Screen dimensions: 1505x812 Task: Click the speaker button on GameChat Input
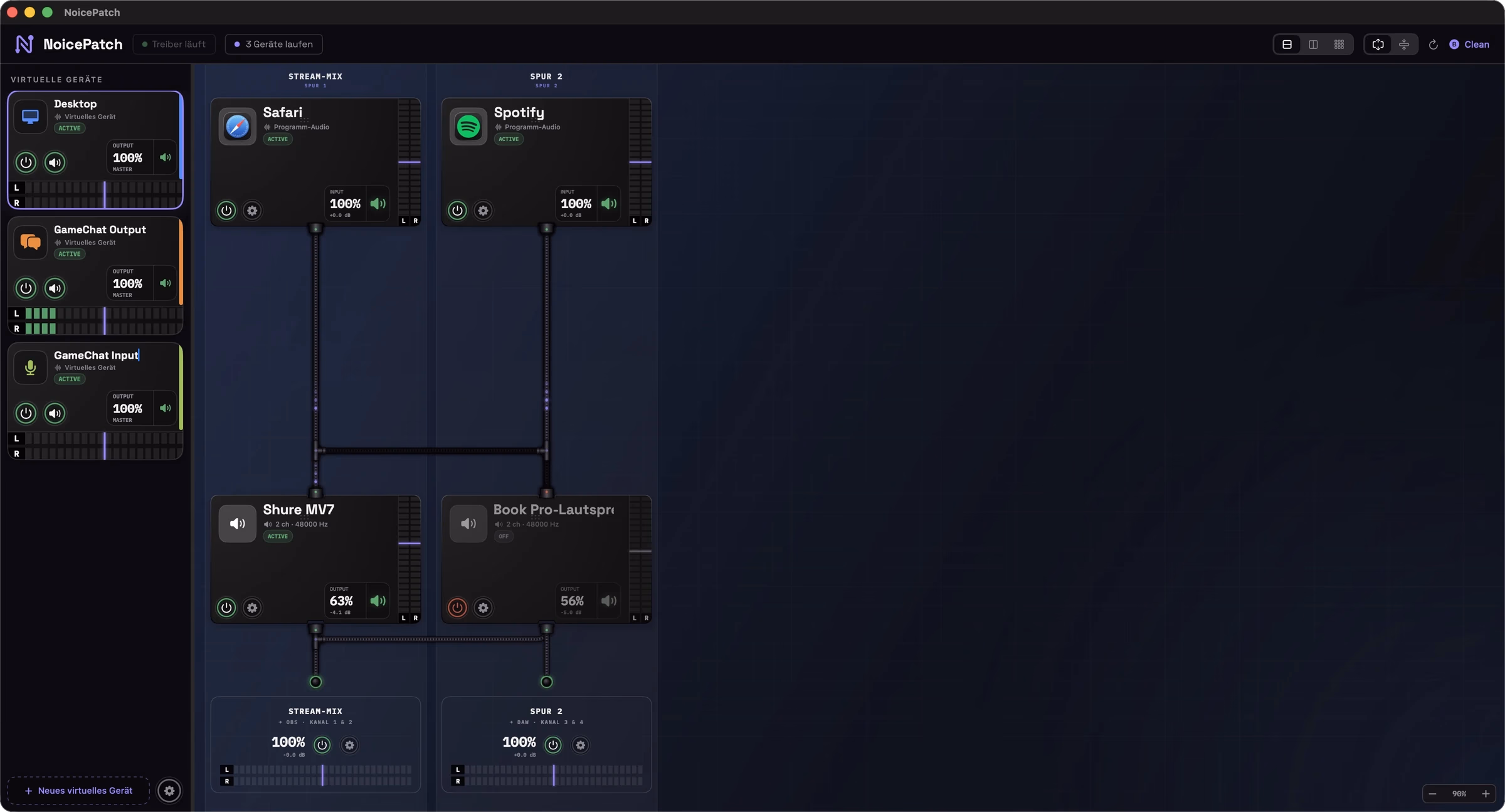(55, 413)
